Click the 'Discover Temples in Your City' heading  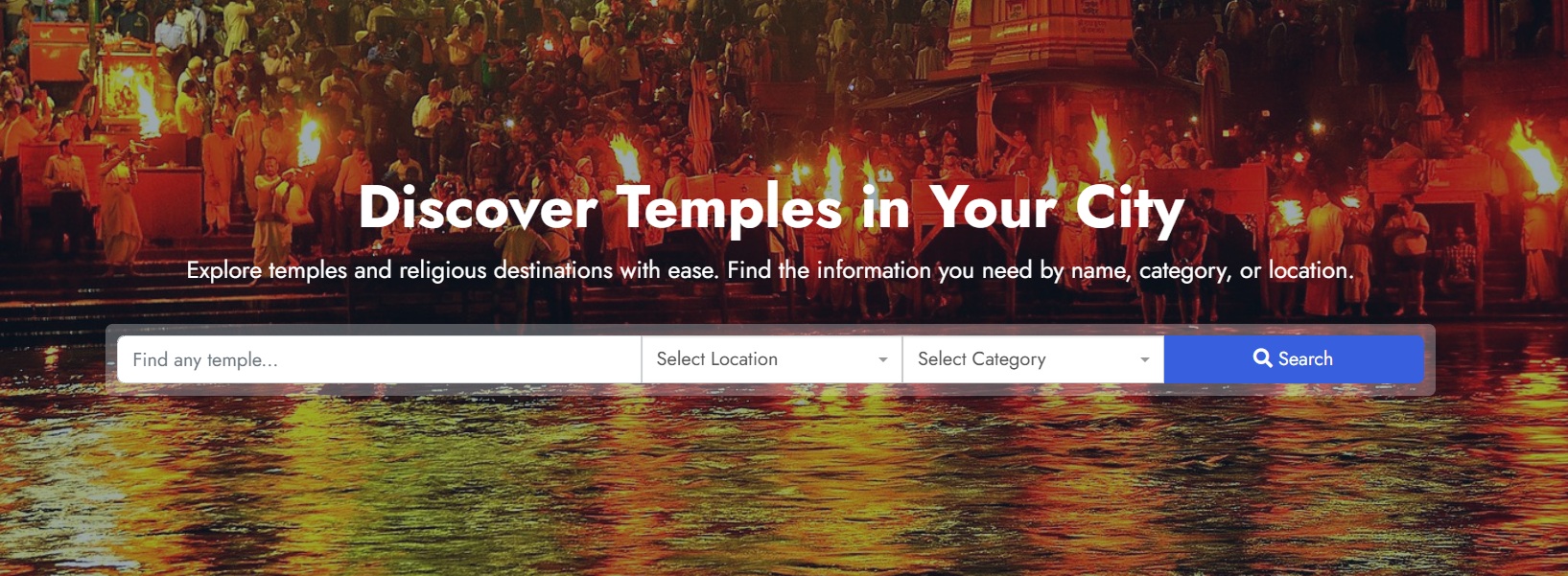(x=771, y=208)
